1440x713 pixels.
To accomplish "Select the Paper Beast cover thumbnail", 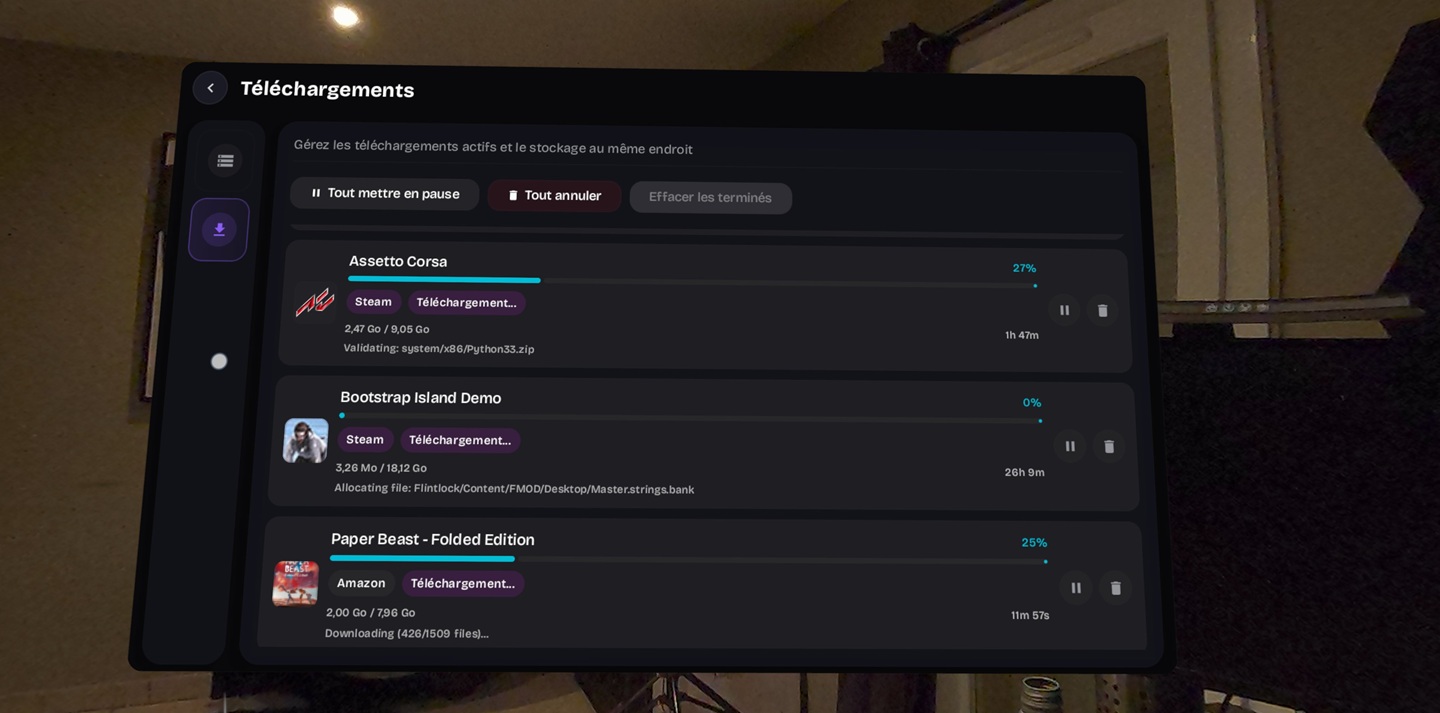I will click(295, 583).
